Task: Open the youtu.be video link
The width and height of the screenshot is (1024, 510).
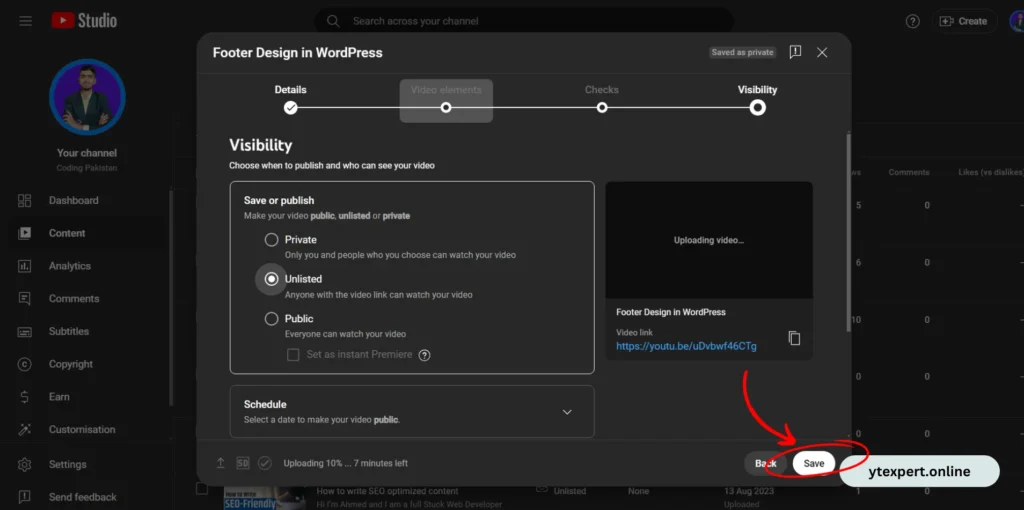Action: click(686, 346)
